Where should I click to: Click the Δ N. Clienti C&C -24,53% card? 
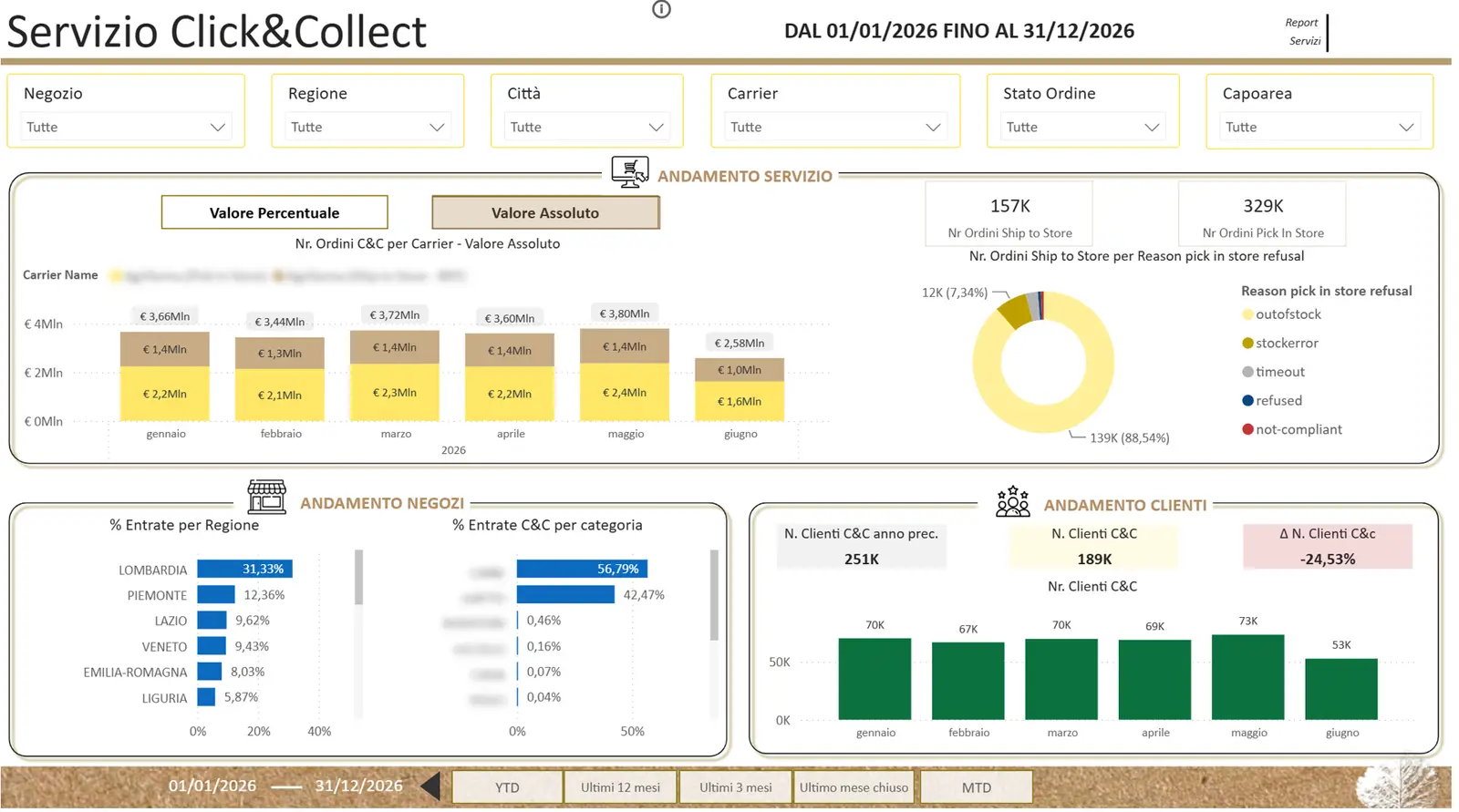1328,547
